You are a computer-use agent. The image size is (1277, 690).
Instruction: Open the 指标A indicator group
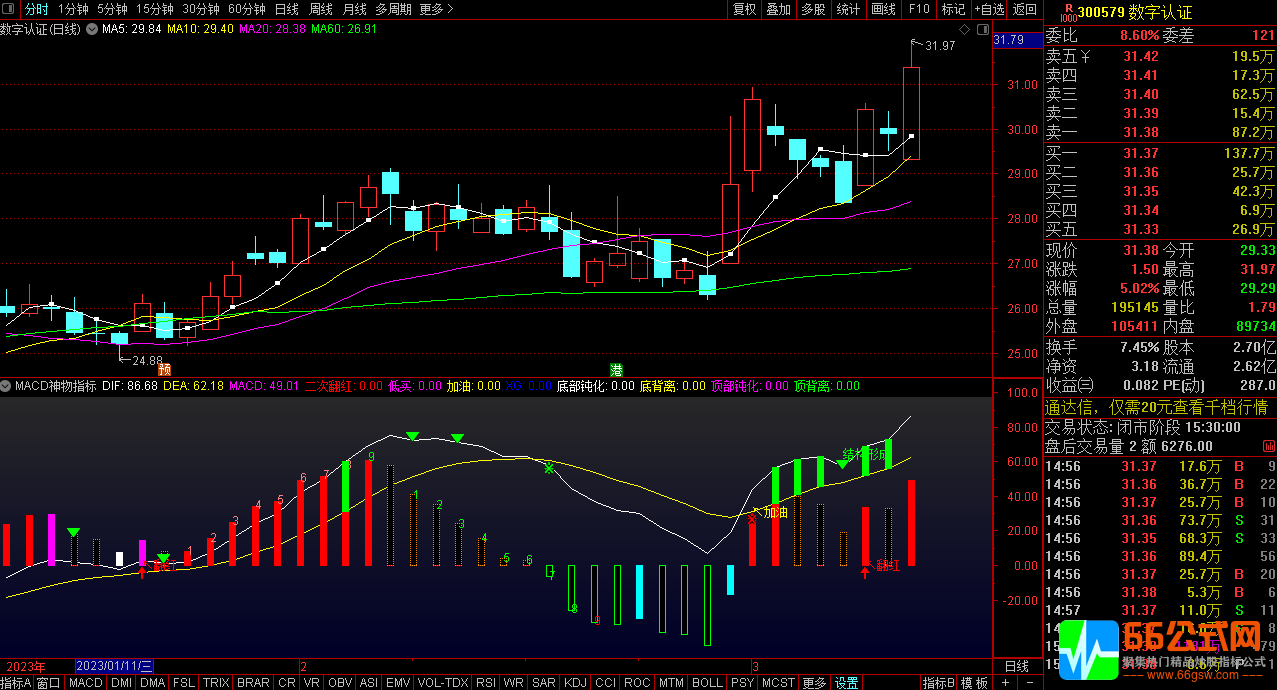[16, 683]
